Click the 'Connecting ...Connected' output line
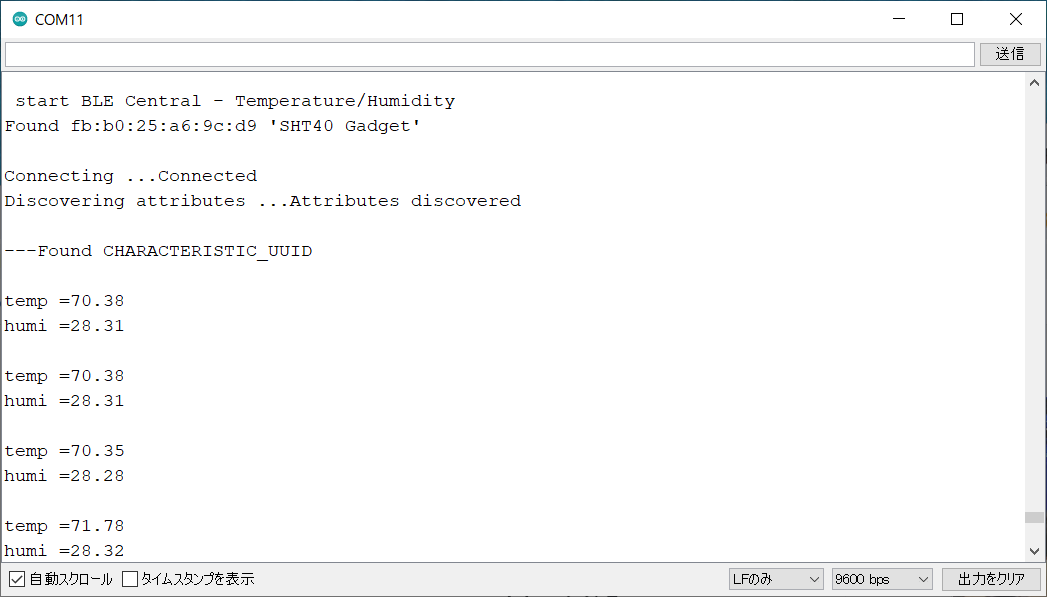The image size is (1047, 597). 131,176
